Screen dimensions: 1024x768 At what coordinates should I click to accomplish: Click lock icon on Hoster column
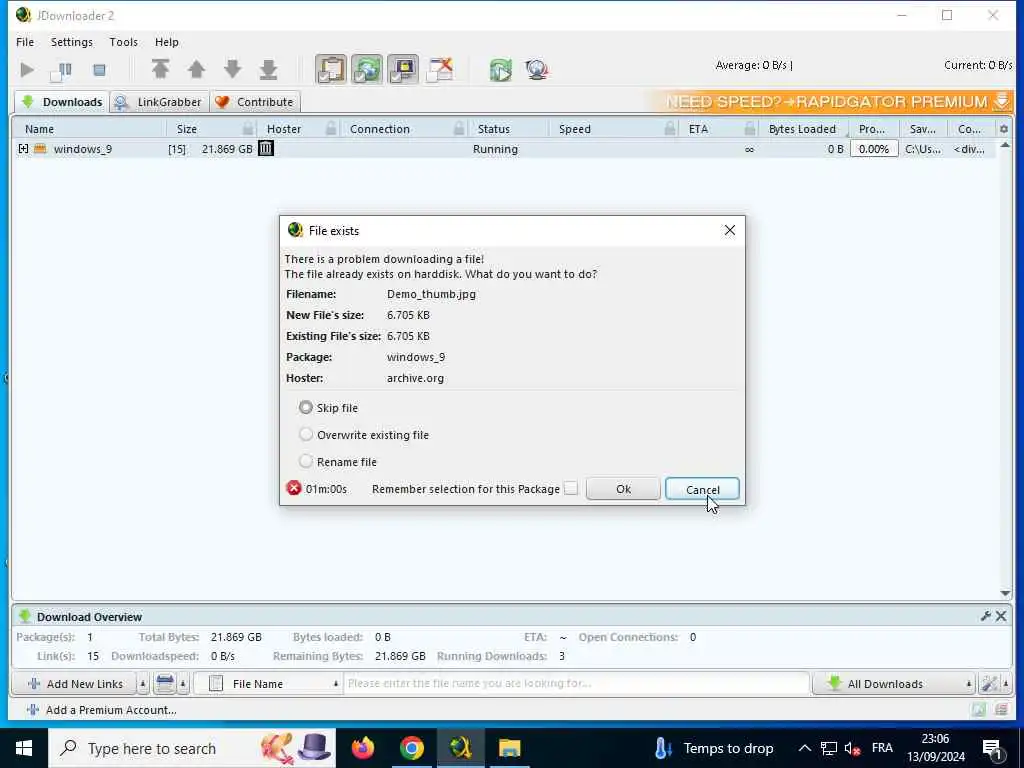(331, 129)
